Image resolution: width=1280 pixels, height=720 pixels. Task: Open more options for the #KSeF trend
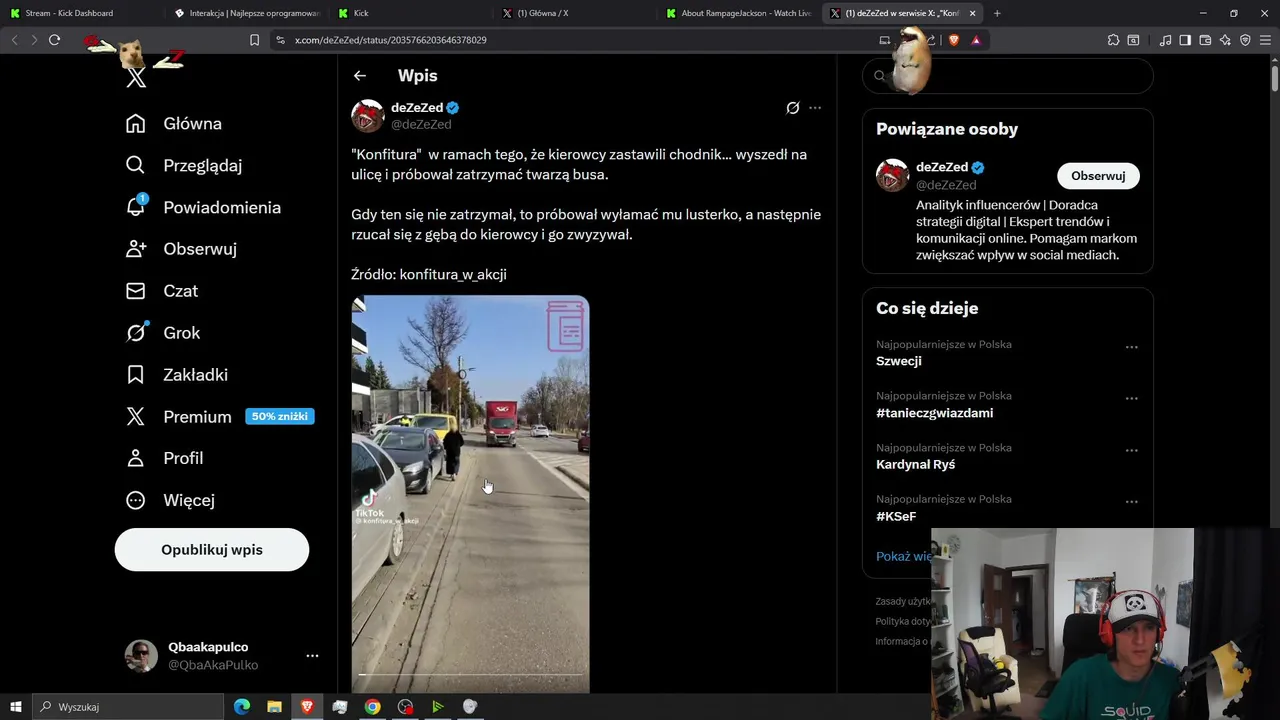click(1132, 502)
